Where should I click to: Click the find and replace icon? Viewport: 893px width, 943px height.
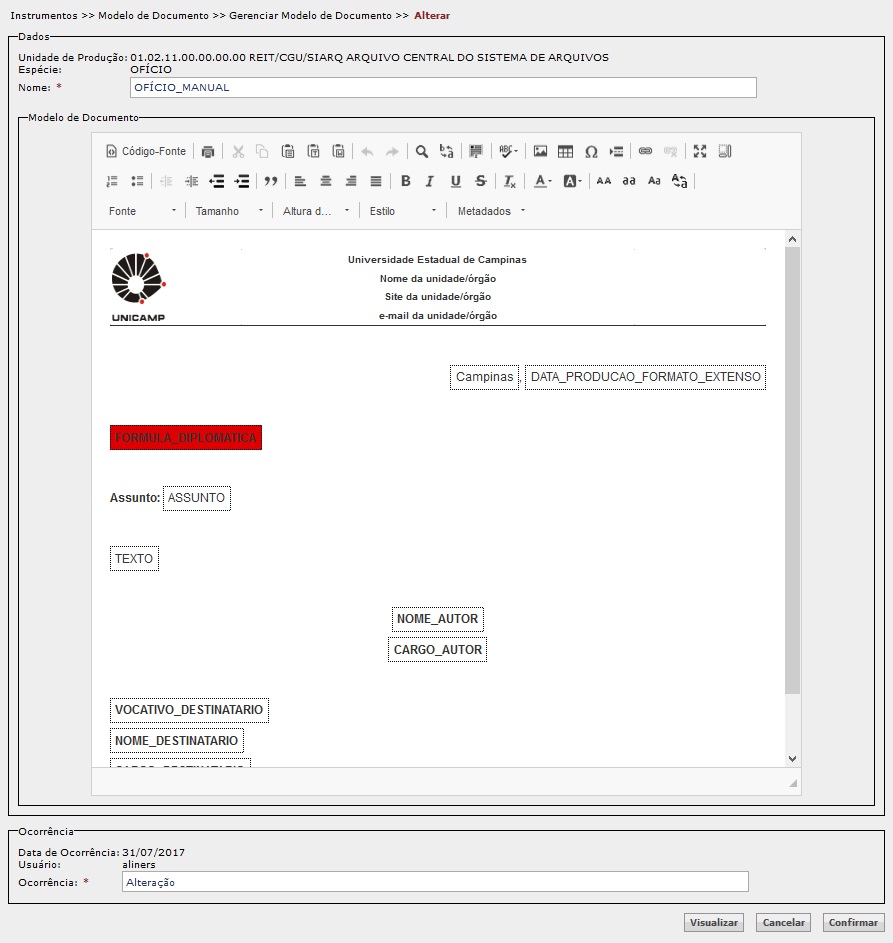pos(446,152)
